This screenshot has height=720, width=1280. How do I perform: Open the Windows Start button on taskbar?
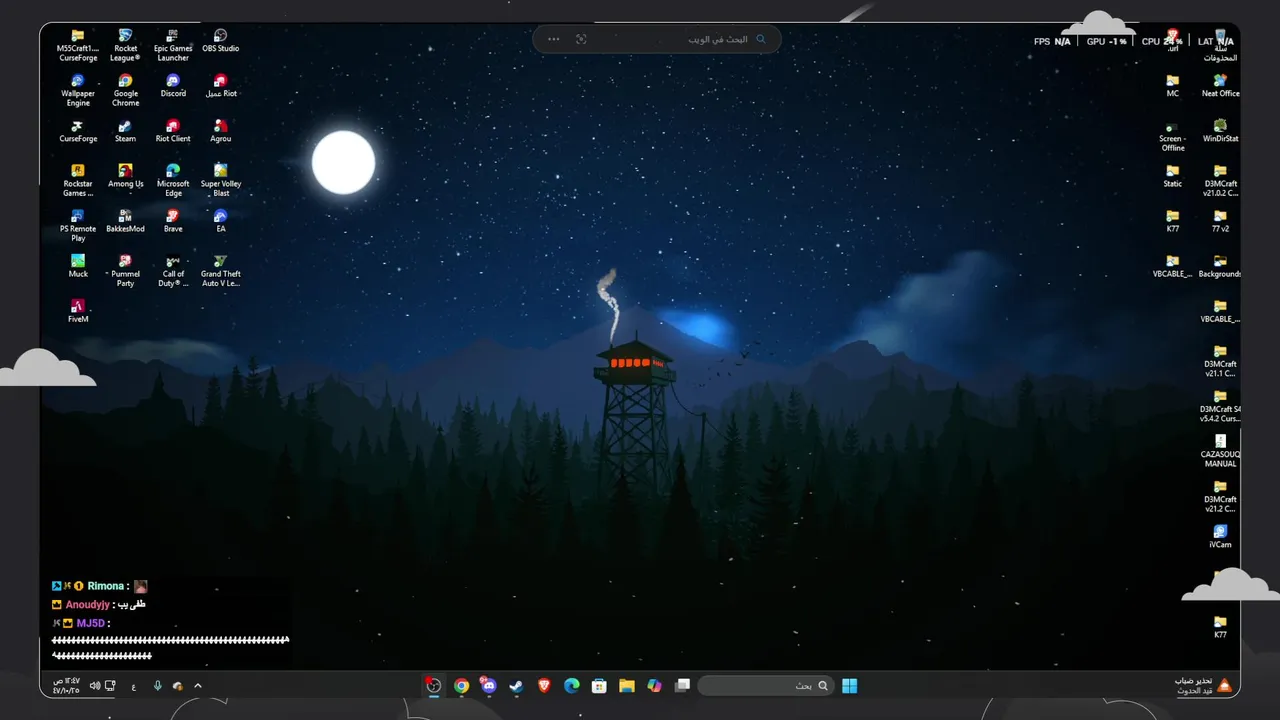click(849, 686)
